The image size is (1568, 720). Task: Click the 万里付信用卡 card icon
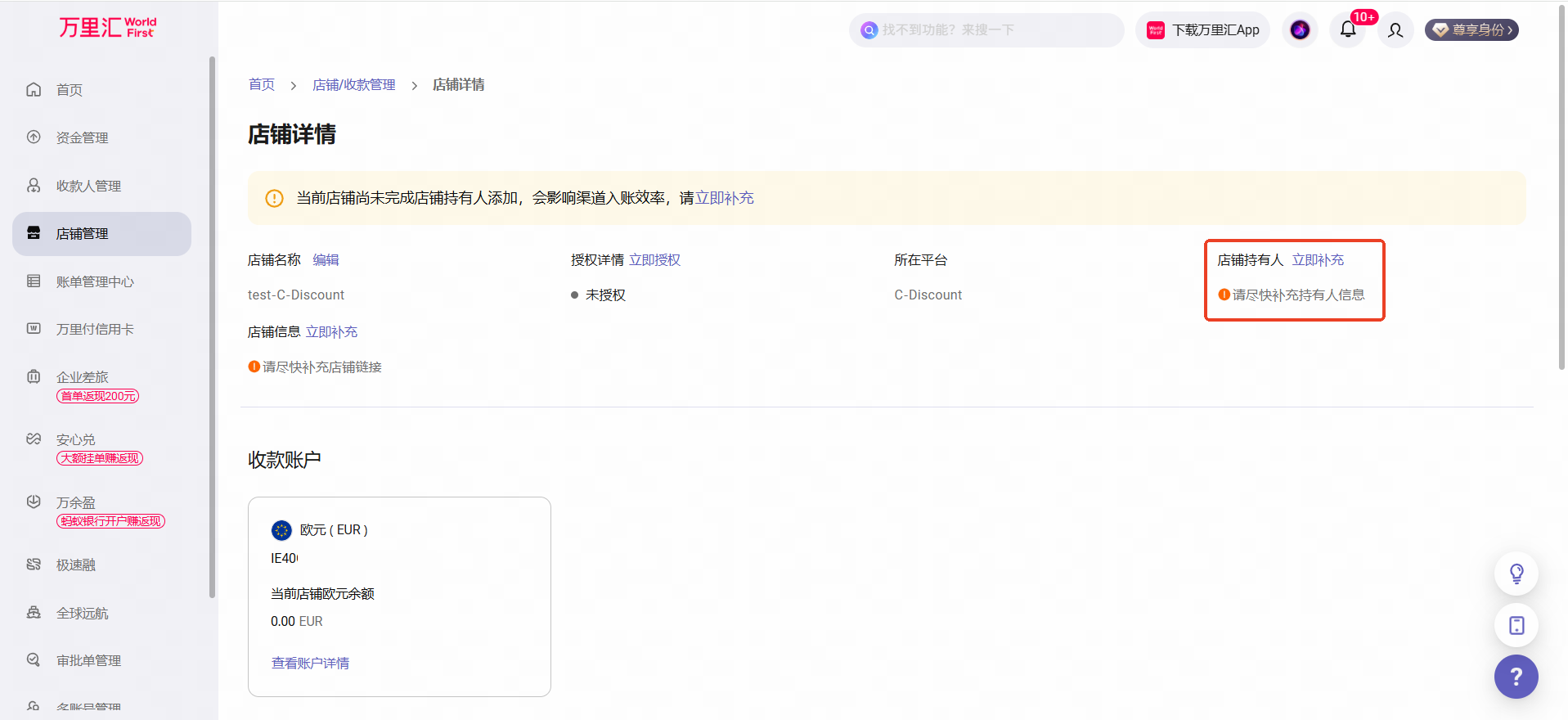tap(34, 329)
